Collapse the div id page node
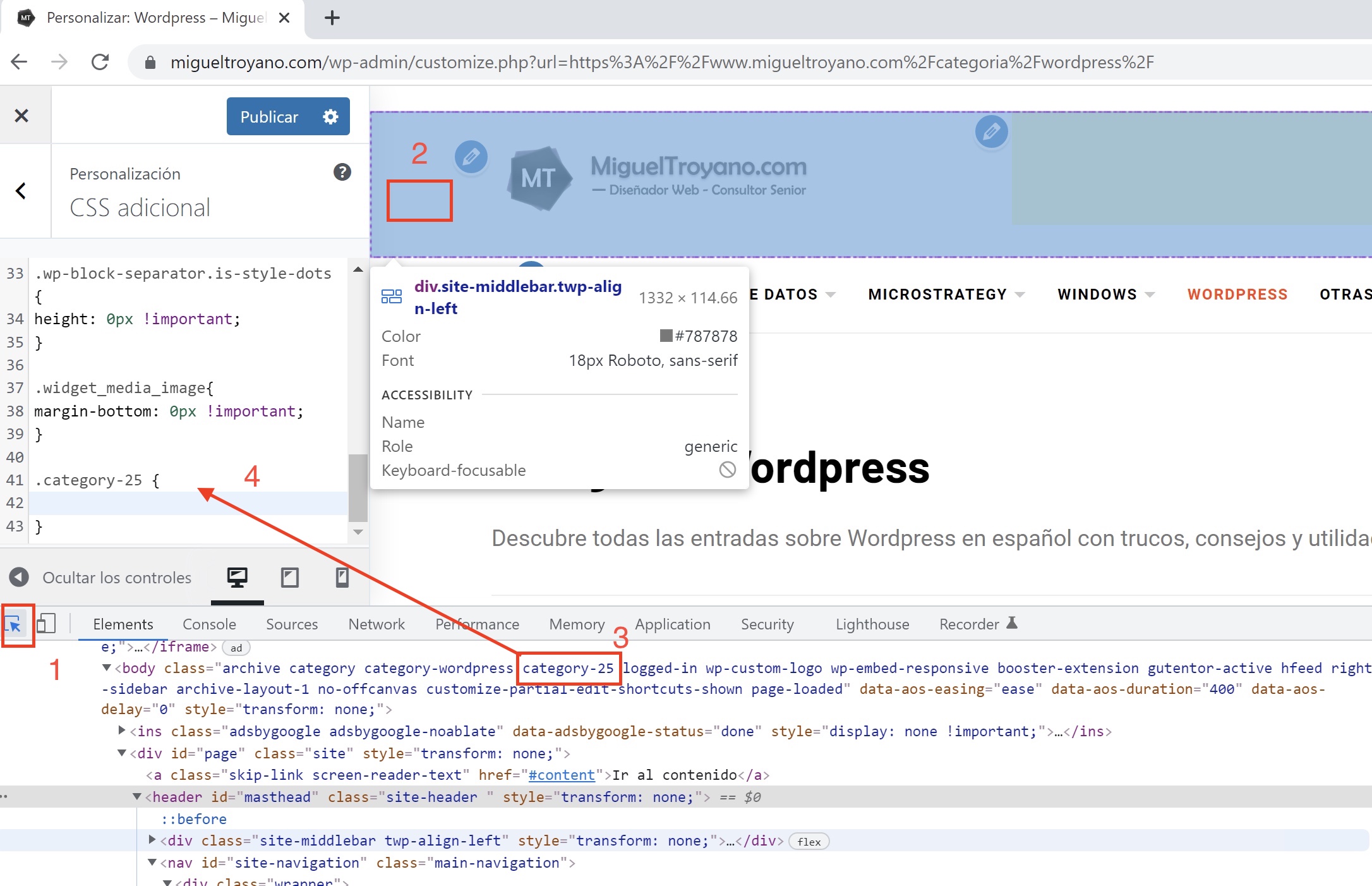1372x886 pixels. click(122, 753)
